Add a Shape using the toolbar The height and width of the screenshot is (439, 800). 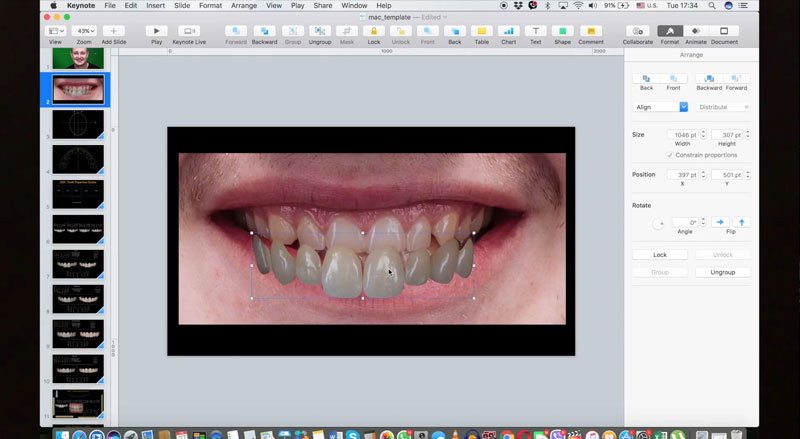click(x=563, y=32)
